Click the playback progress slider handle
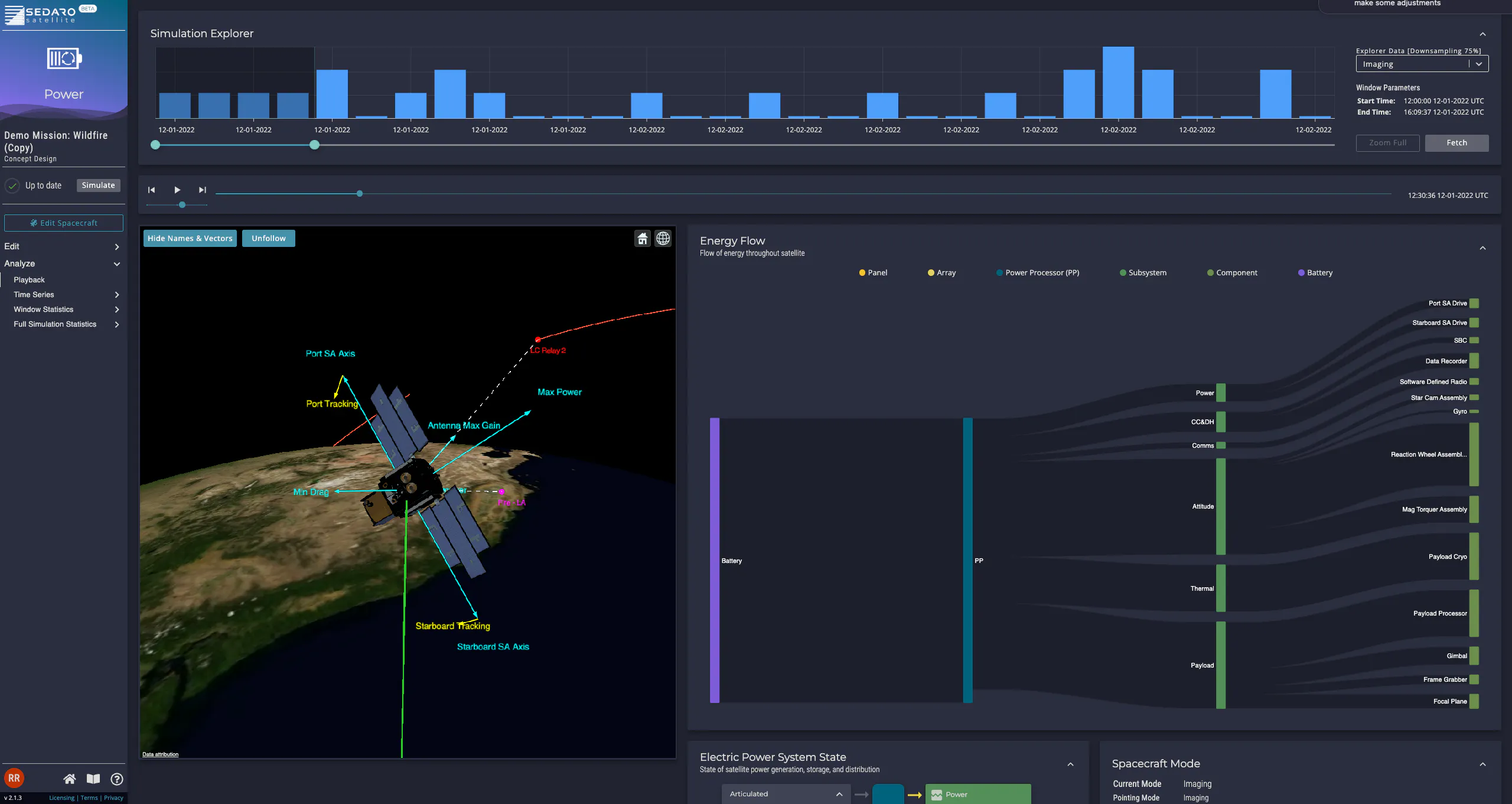Image resolution: width=1512 pixels, height=804 pixels. (x=360, y=194)
